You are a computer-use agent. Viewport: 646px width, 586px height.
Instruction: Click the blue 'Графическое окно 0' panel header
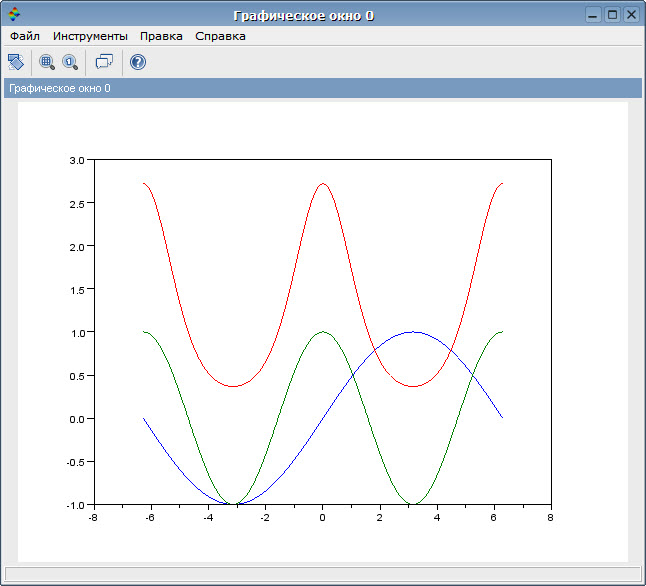(x=323, y=88)
